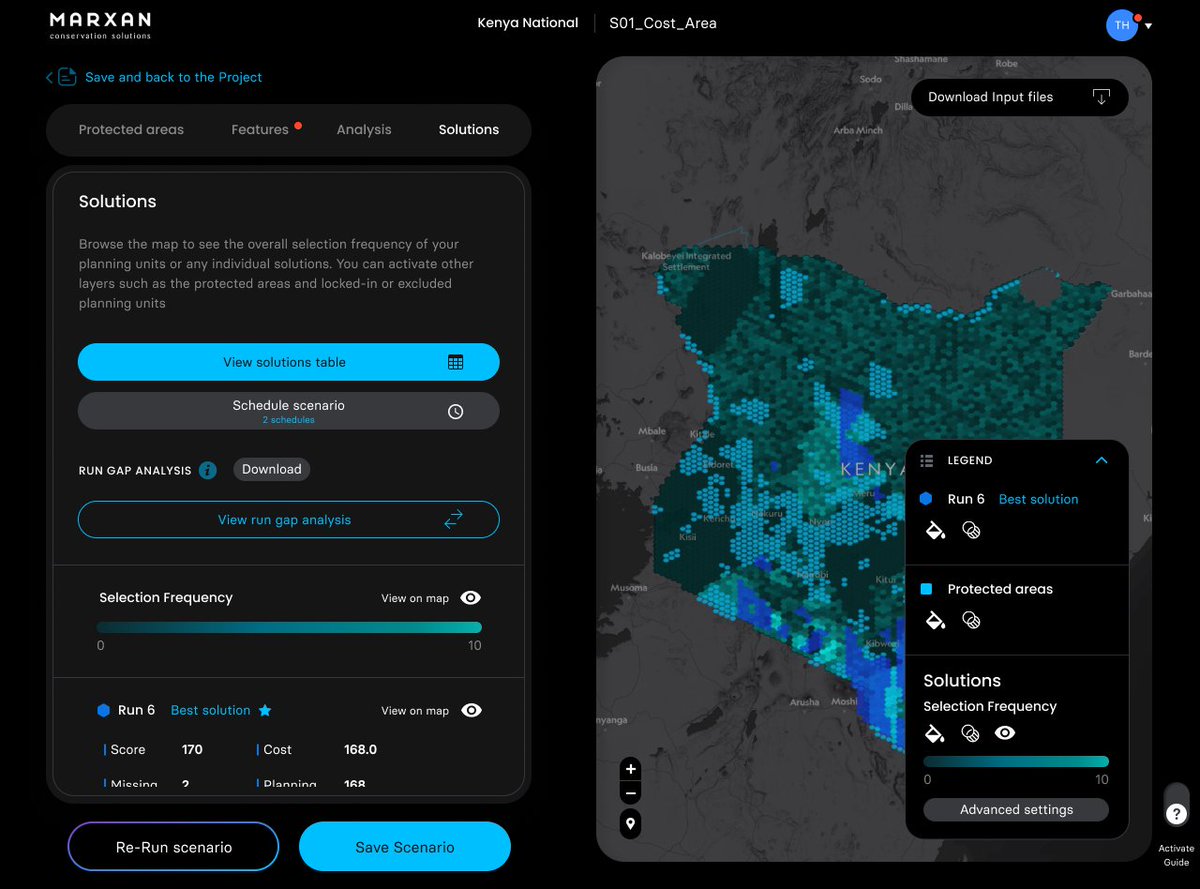Image resolution: width=1200 pixels, height=889 pixels.
Task: Adjust opacity icon for Selection Frequency legend
Action: [x=971, y=733]
